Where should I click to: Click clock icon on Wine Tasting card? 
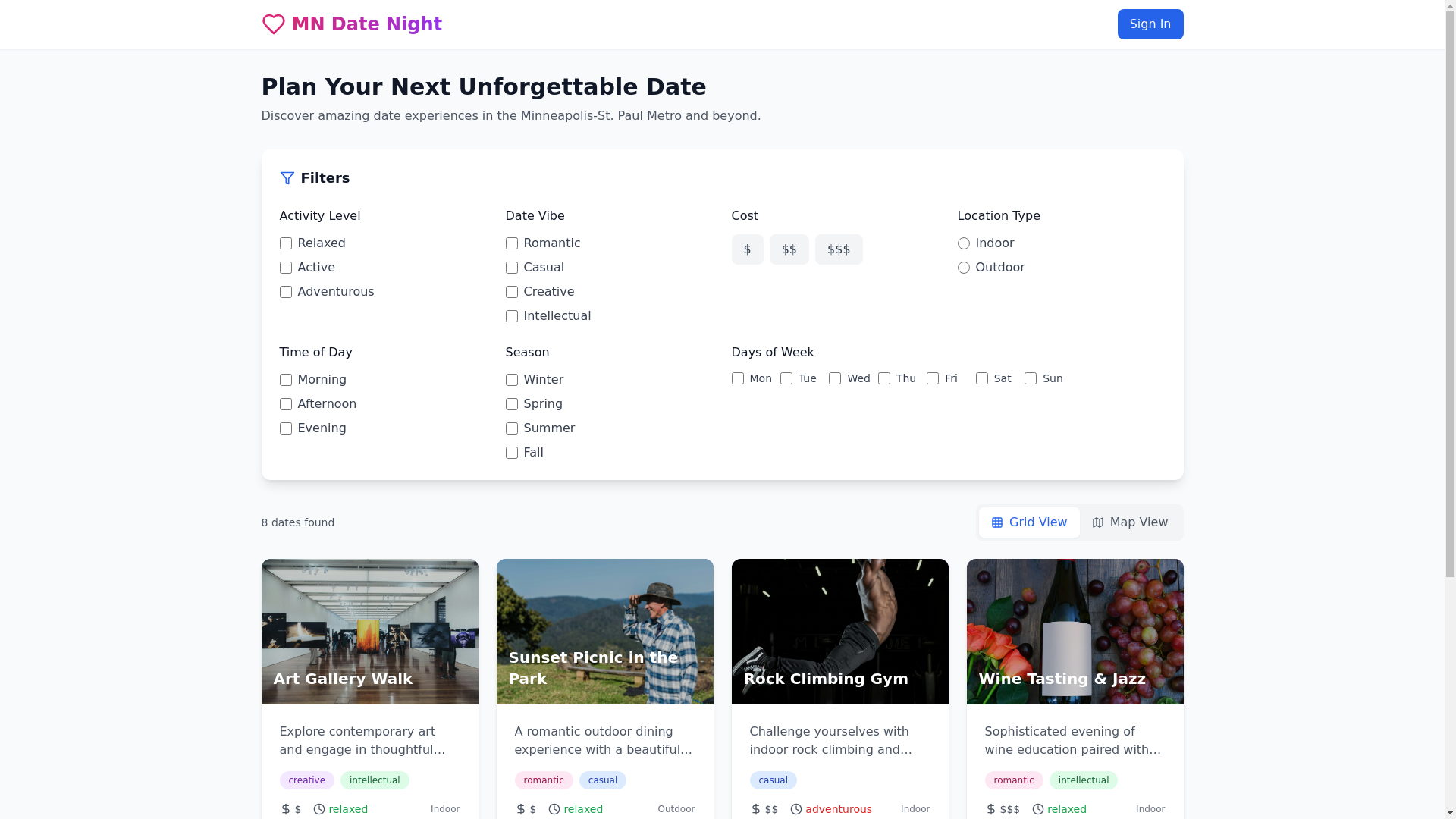click(1038, 809)
